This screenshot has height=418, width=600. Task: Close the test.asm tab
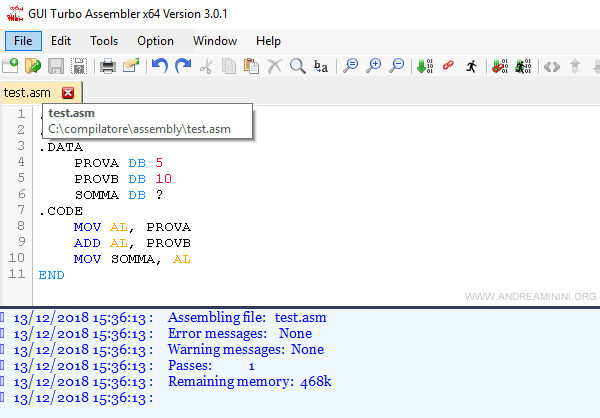click(68, 93)
